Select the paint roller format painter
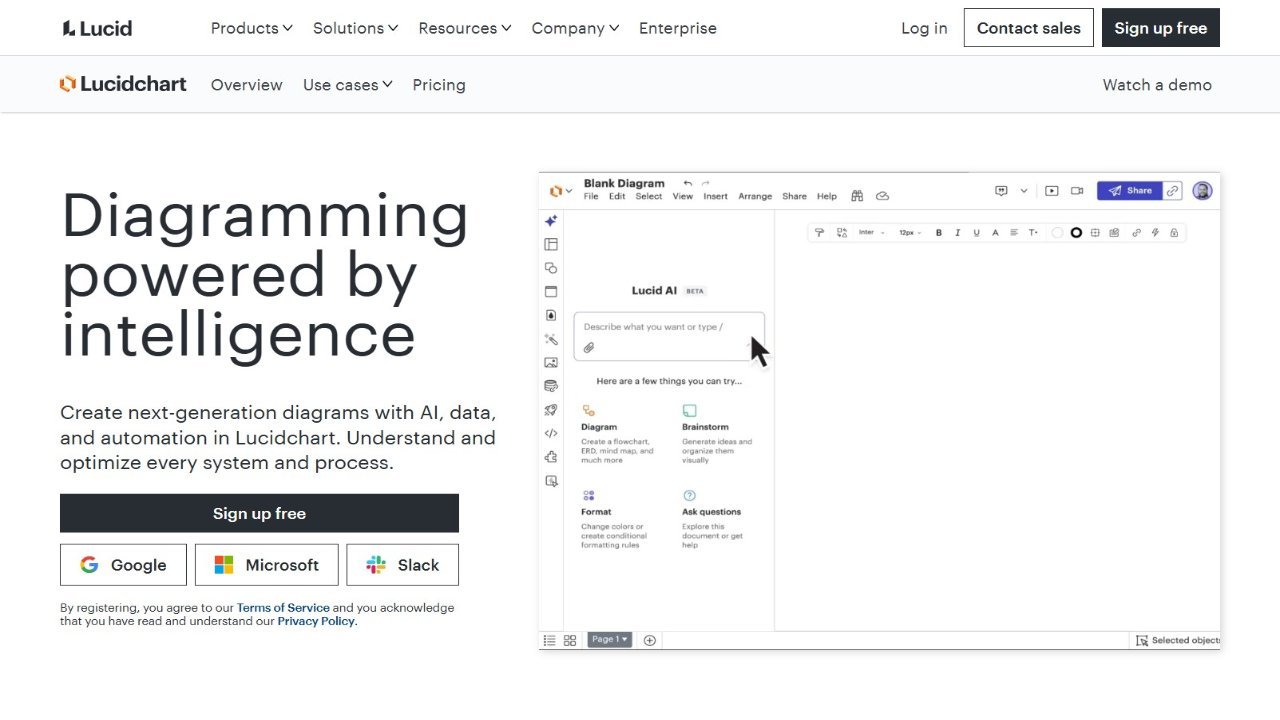The width and height of the screenshot is (1280, 720). pyautogui.click(x=819, y=233)
